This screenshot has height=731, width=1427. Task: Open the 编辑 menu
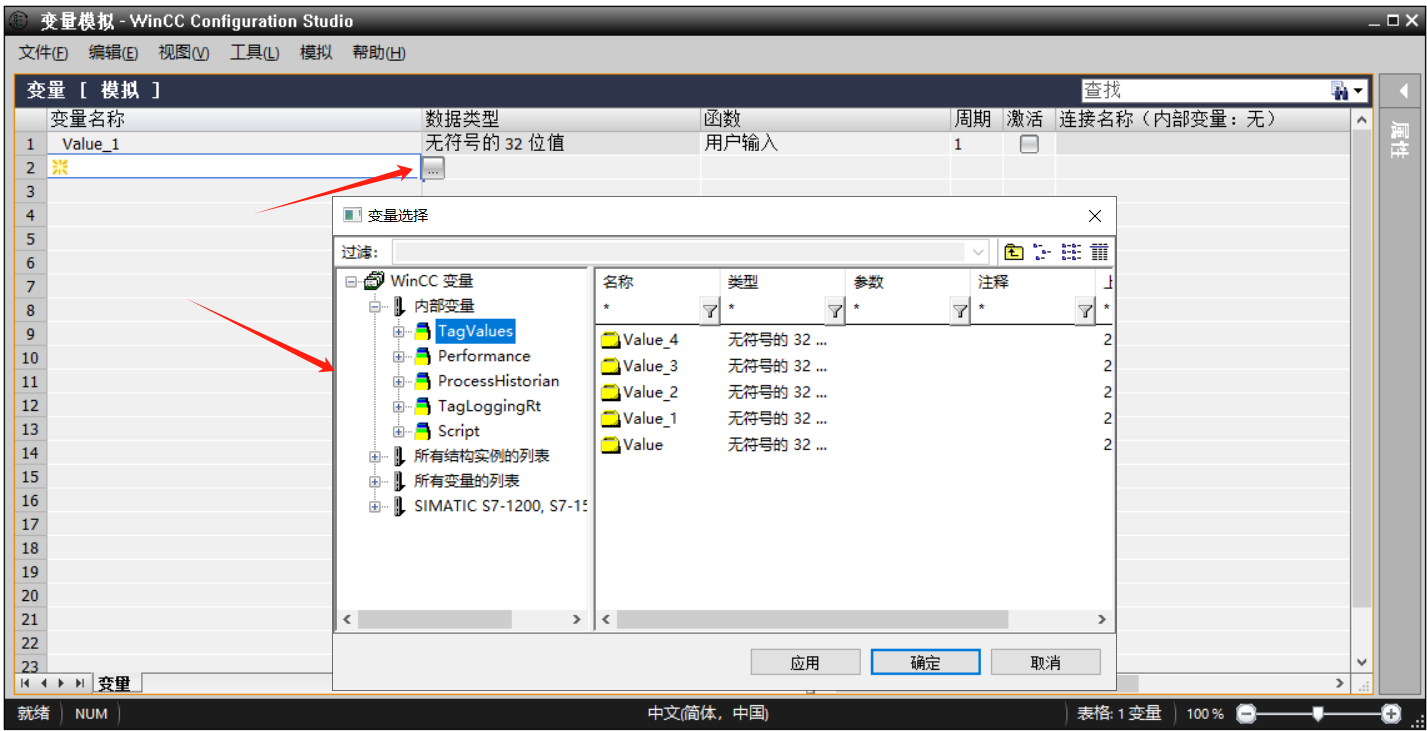(x=114, y=53)
